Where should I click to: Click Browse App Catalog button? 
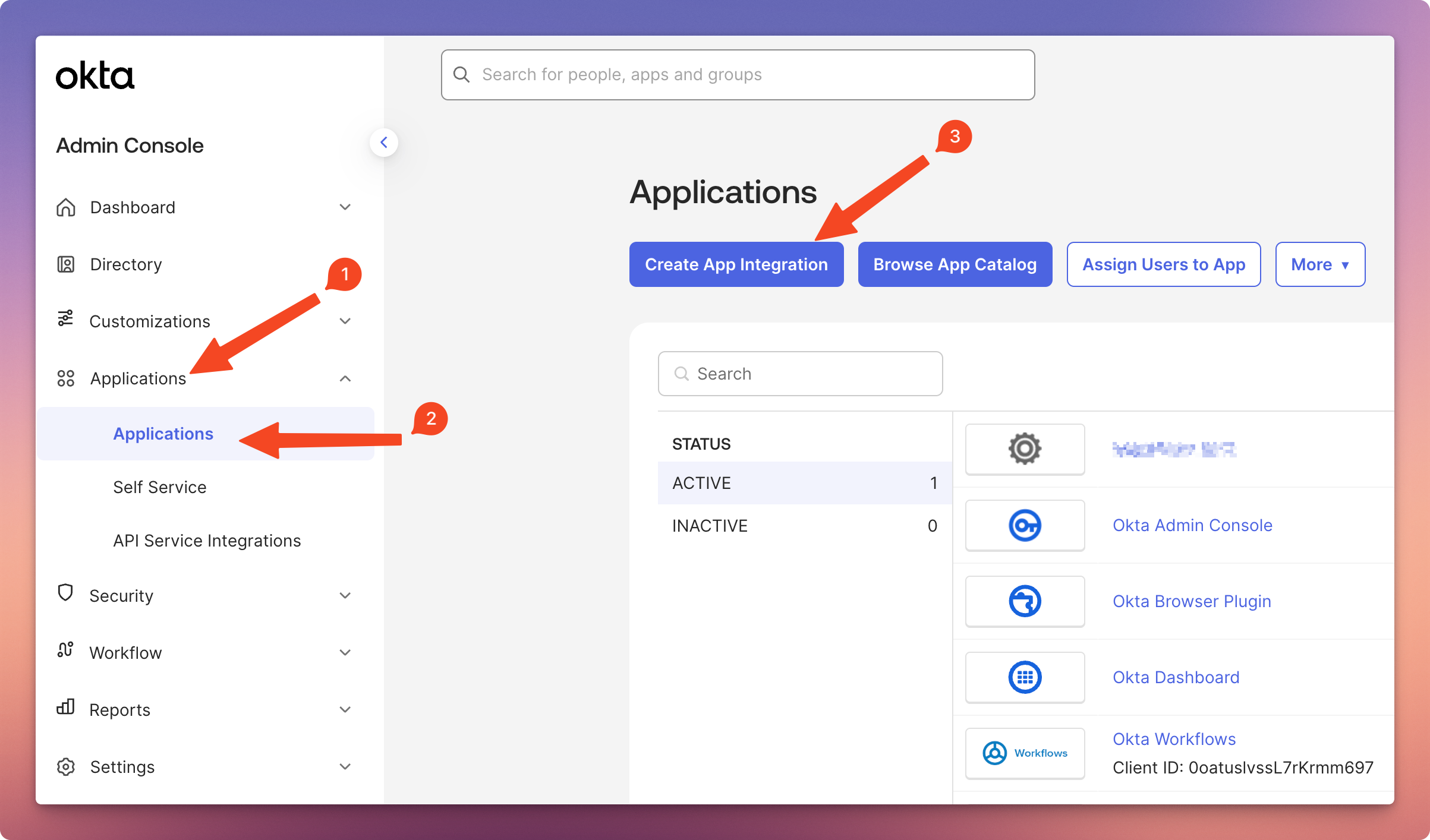955,264
